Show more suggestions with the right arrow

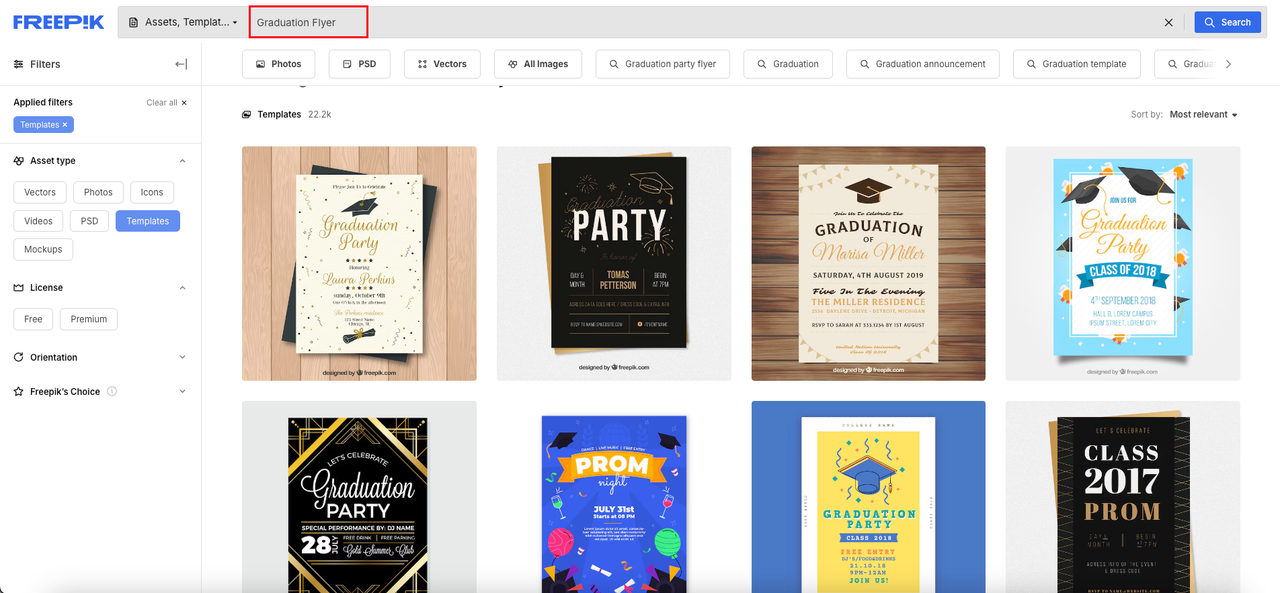point(1228,64)
